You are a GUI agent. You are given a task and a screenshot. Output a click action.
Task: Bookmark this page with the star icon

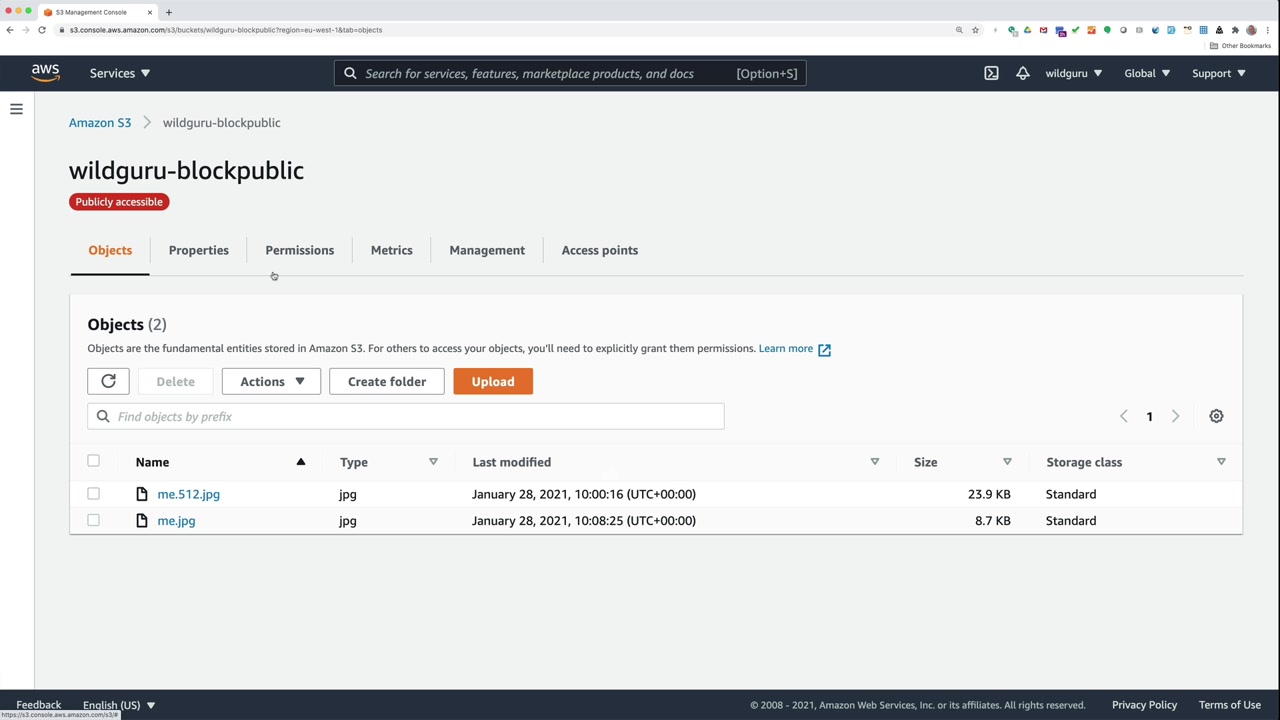pyautogui.click(x=975, y=30)
